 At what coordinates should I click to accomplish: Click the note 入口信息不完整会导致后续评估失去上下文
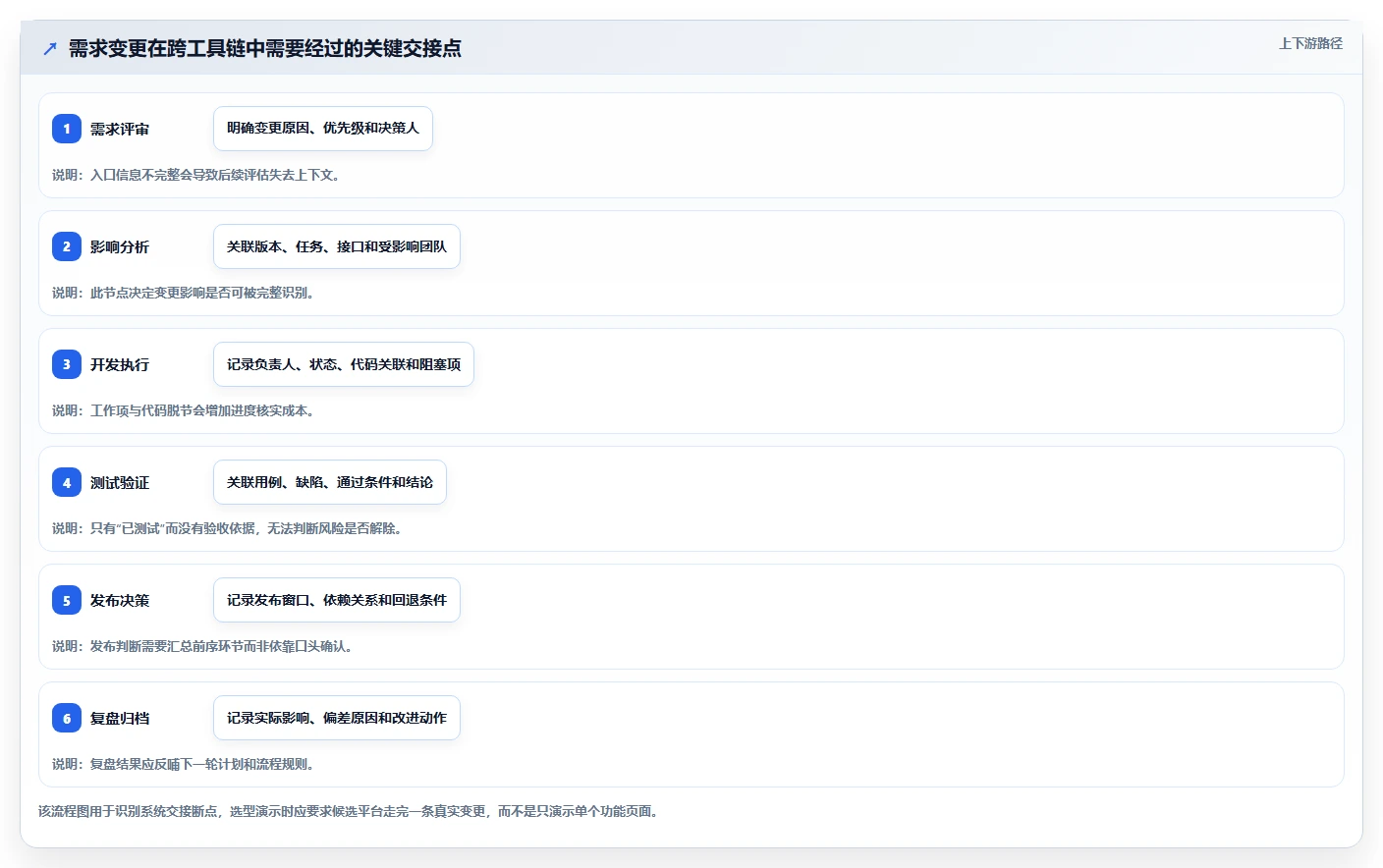point(196,175)
